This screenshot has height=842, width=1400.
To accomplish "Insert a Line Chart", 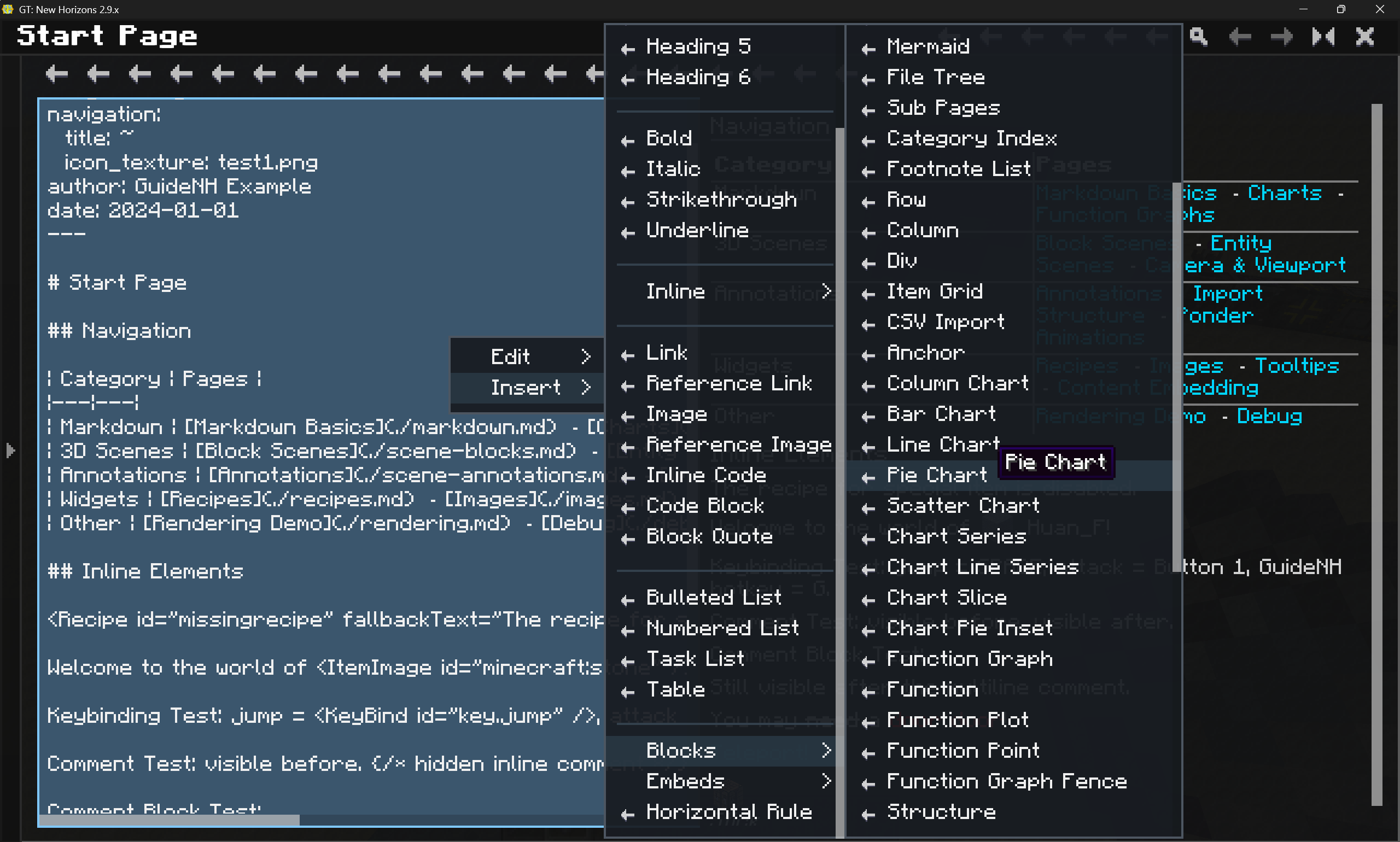I will 1010,445.
